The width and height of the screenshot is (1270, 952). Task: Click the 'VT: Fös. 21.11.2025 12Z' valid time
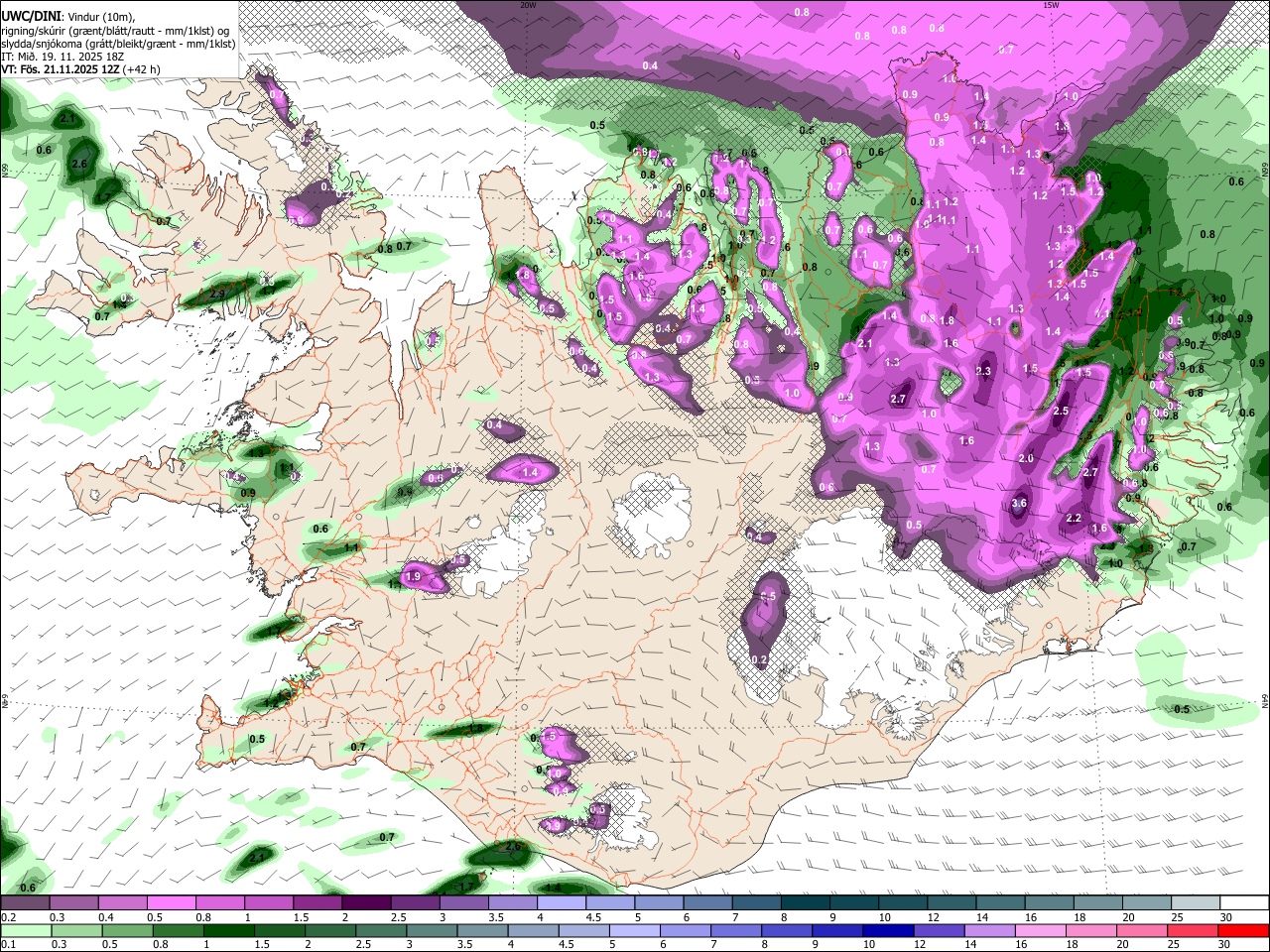point(62,69)
